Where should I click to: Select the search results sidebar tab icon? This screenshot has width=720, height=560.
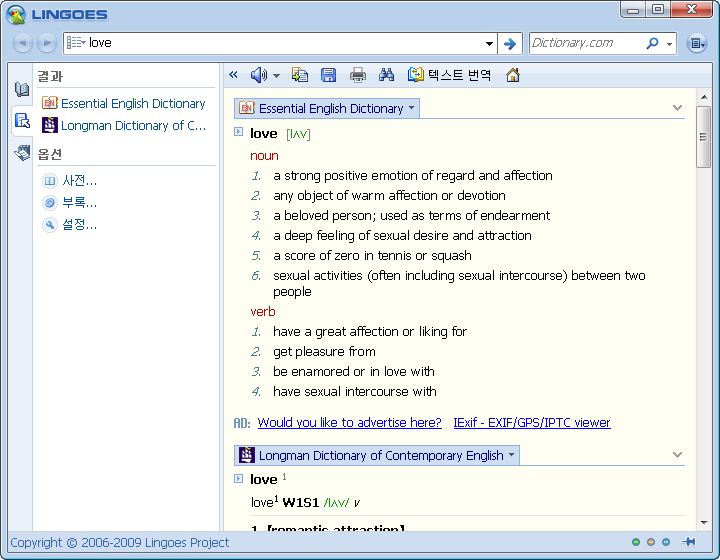tap(22, 121)
